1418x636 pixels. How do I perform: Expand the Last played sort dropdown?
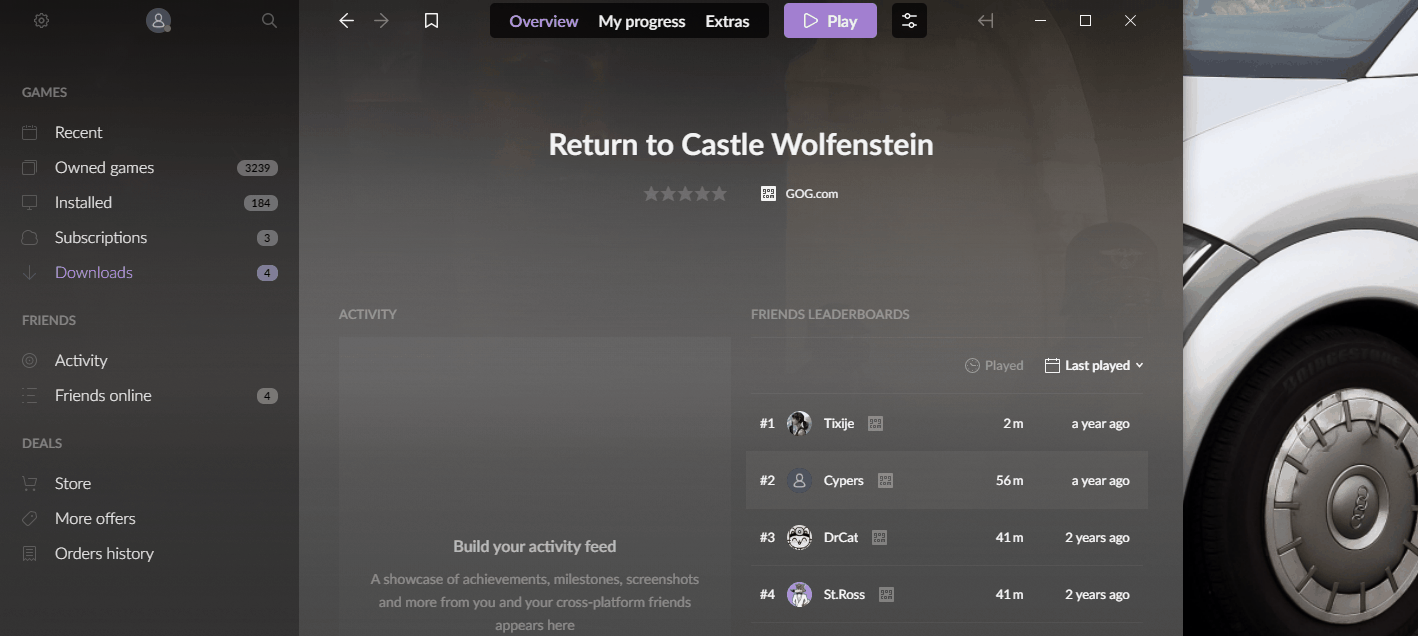1094,365
